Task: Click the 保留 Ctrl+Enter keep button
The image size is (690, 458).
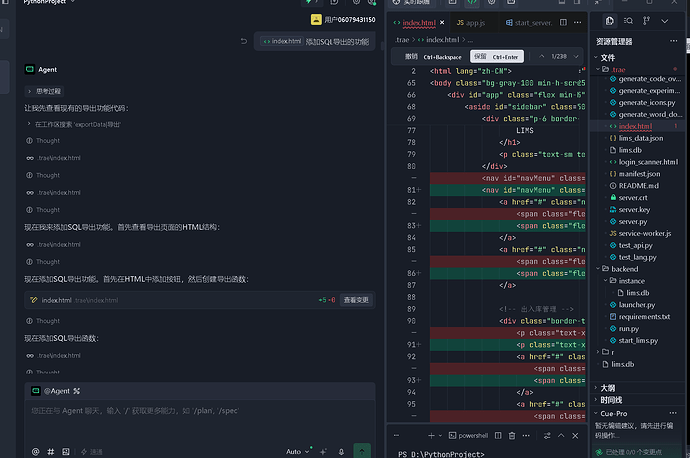Action: pyautogui.click(x=497, y=56)
